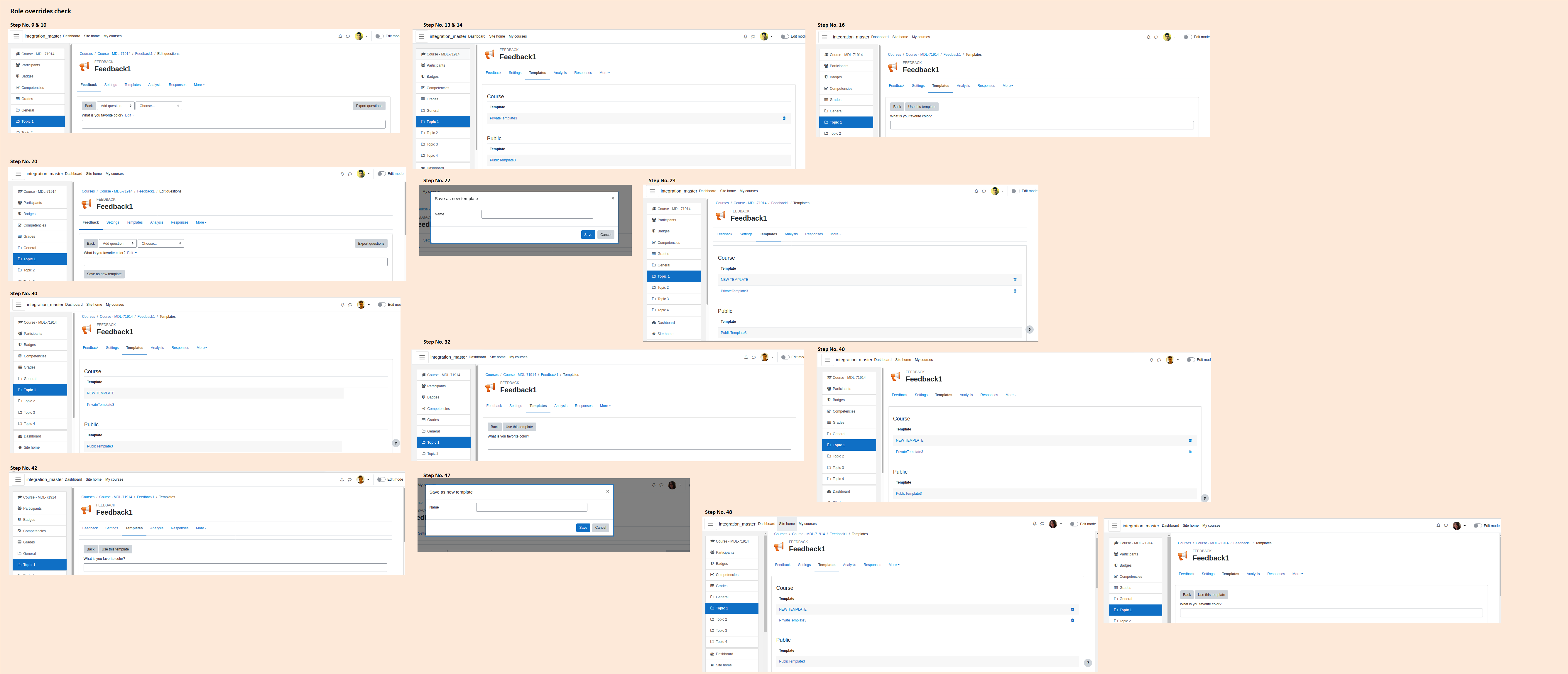Viewport: 1568px width, 674px height.
Task: Click Name field in Step No. 47 dialog
Action: pos(531,507)
